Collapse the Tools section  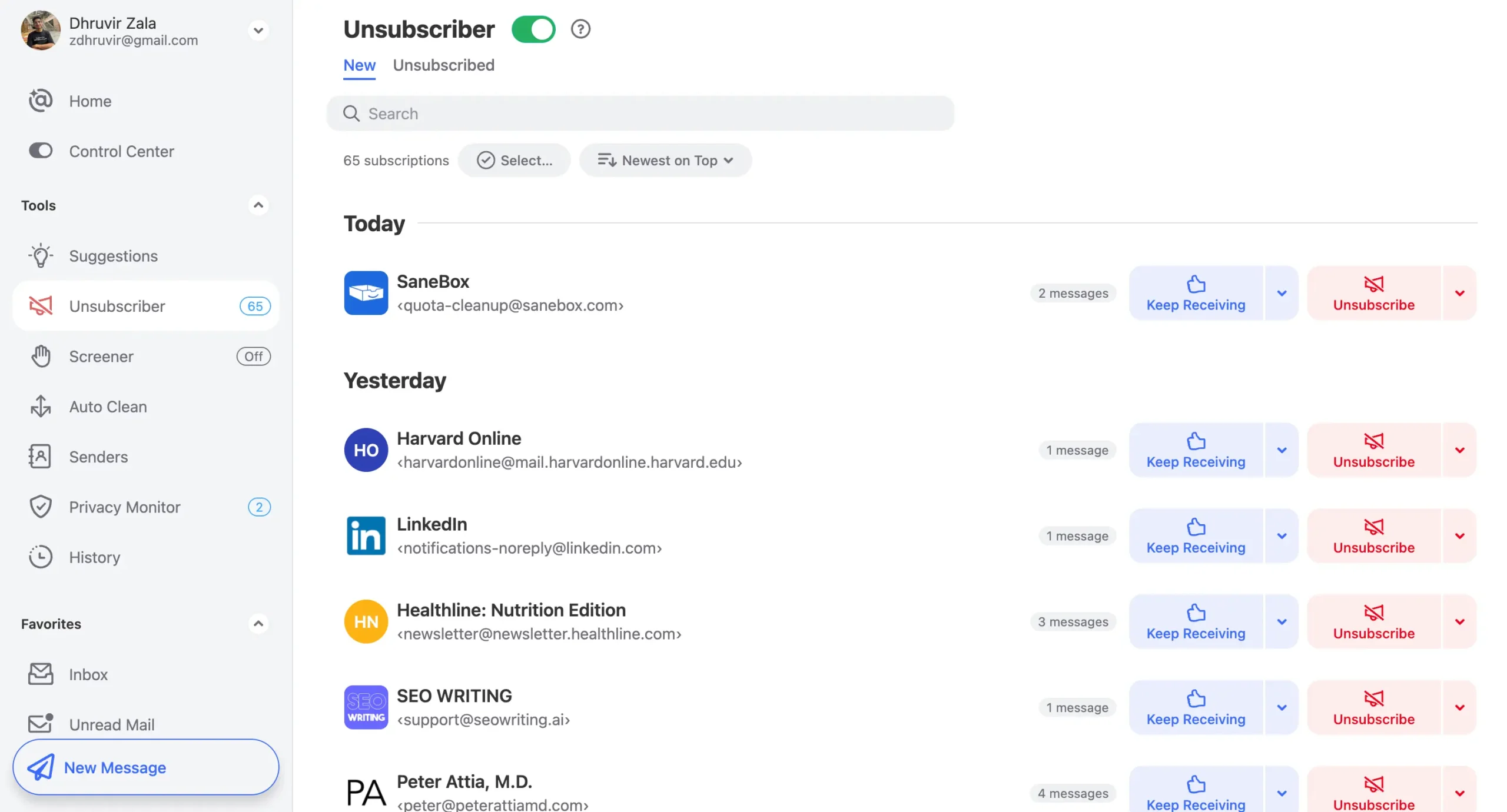click(258, 205)
